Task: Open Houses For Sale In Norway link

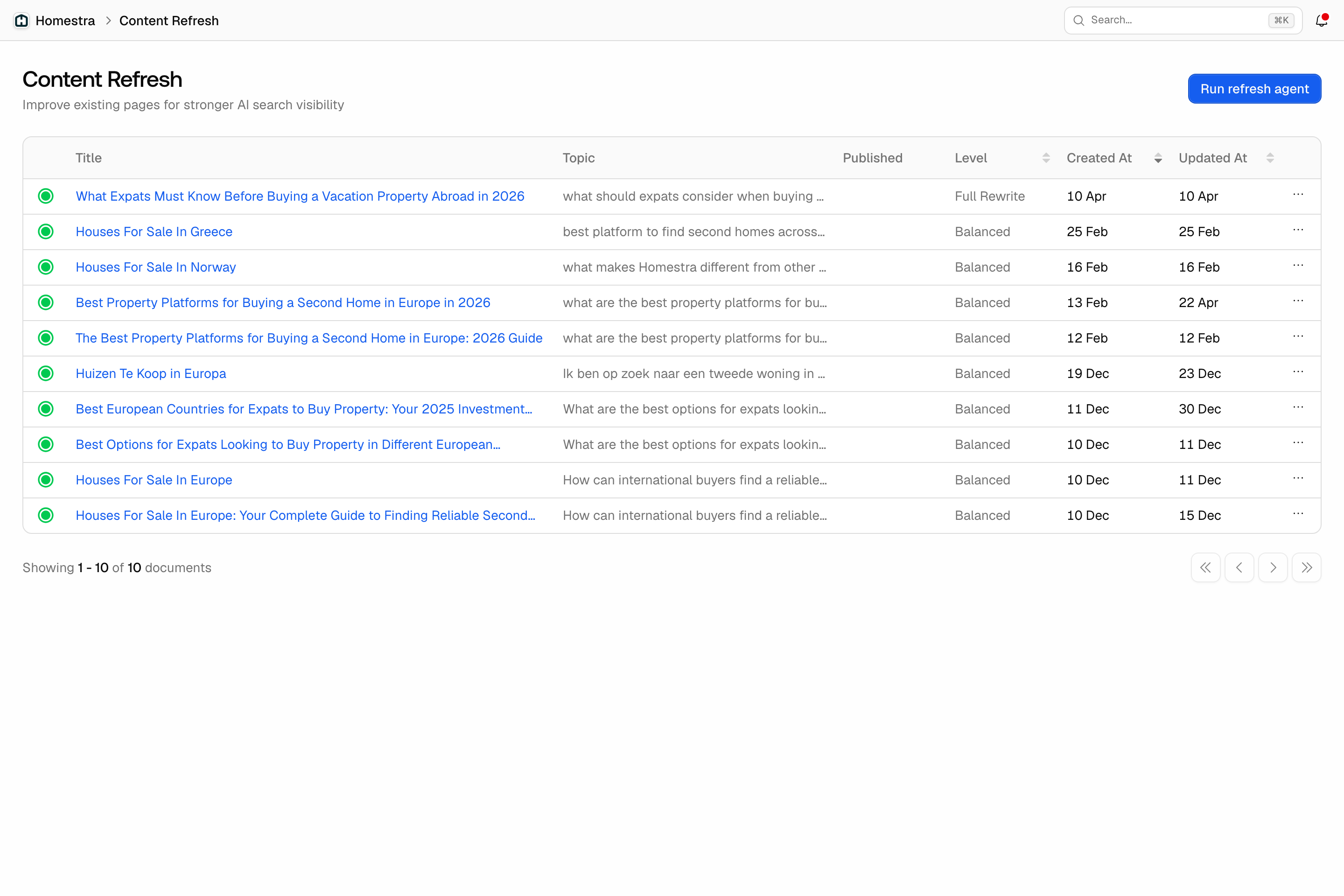Action: [x=155, y=267]
